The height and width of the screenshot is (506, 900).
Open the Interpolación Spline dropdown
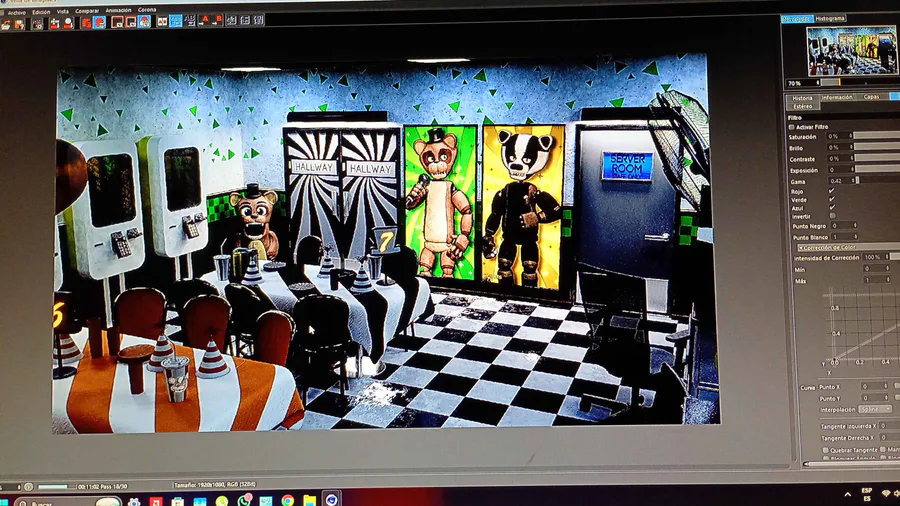pyautogui.click(x=875, y=409)
